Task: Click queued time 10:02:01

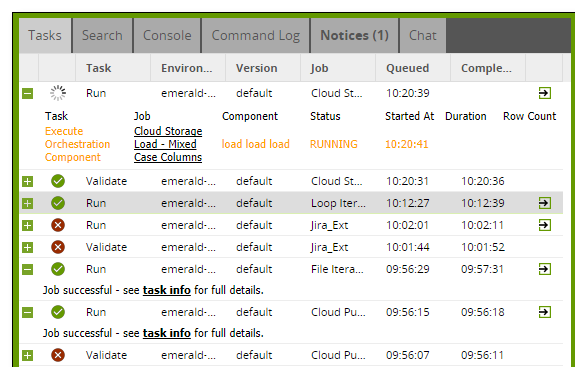Action: tap(407, 225)
